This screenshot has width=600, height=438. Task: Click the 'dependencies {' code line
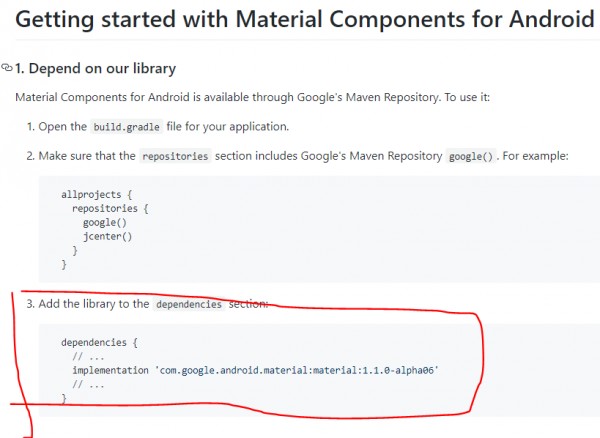[99, 342]
